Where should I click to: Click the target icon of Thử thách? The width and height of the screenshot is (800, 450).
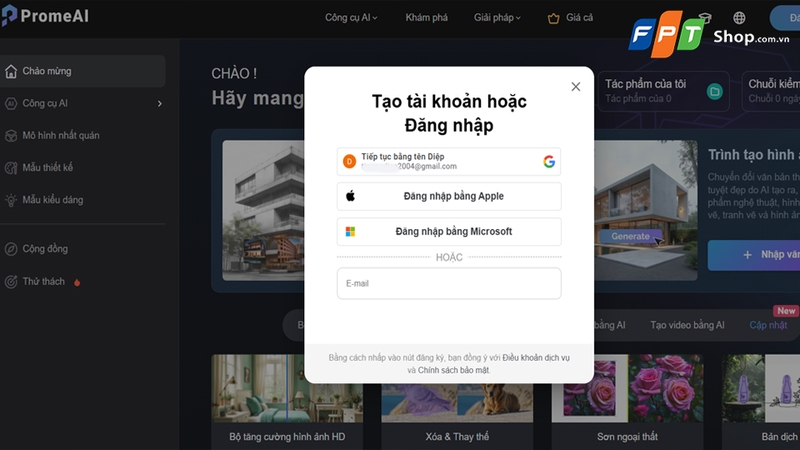pos(11,282)
